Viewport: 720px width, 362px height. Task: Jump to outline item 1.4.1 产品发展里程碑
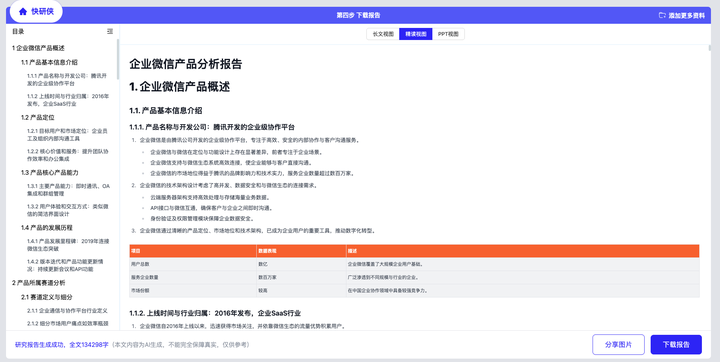pyautogui.click(x=68, y=245)
